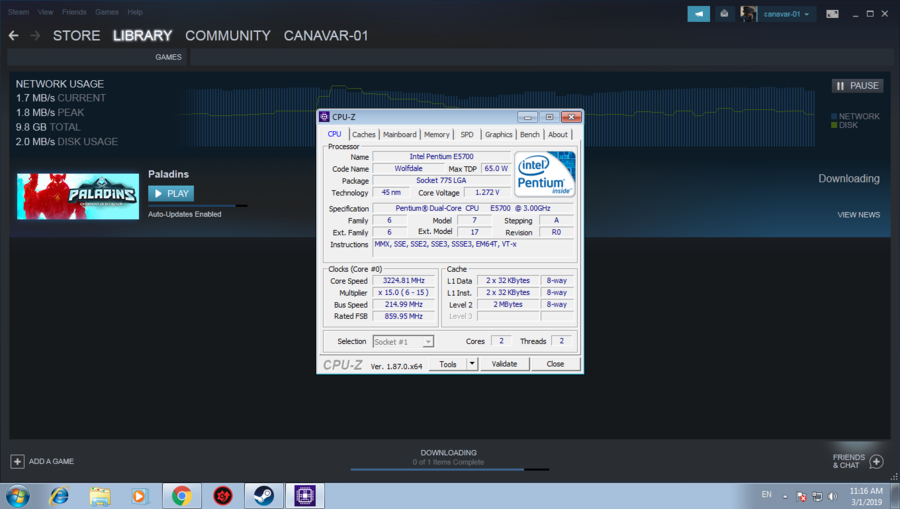
Task: Click the Validate button in CPU-Z
Action: point(505,364)
